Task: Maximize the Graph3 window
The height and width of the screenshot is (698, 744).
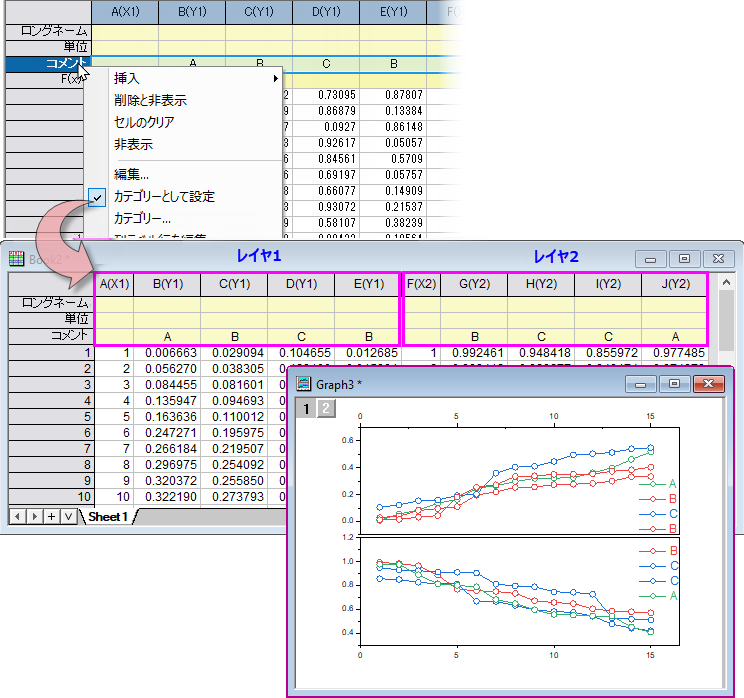Action: (x=674, y=384)
